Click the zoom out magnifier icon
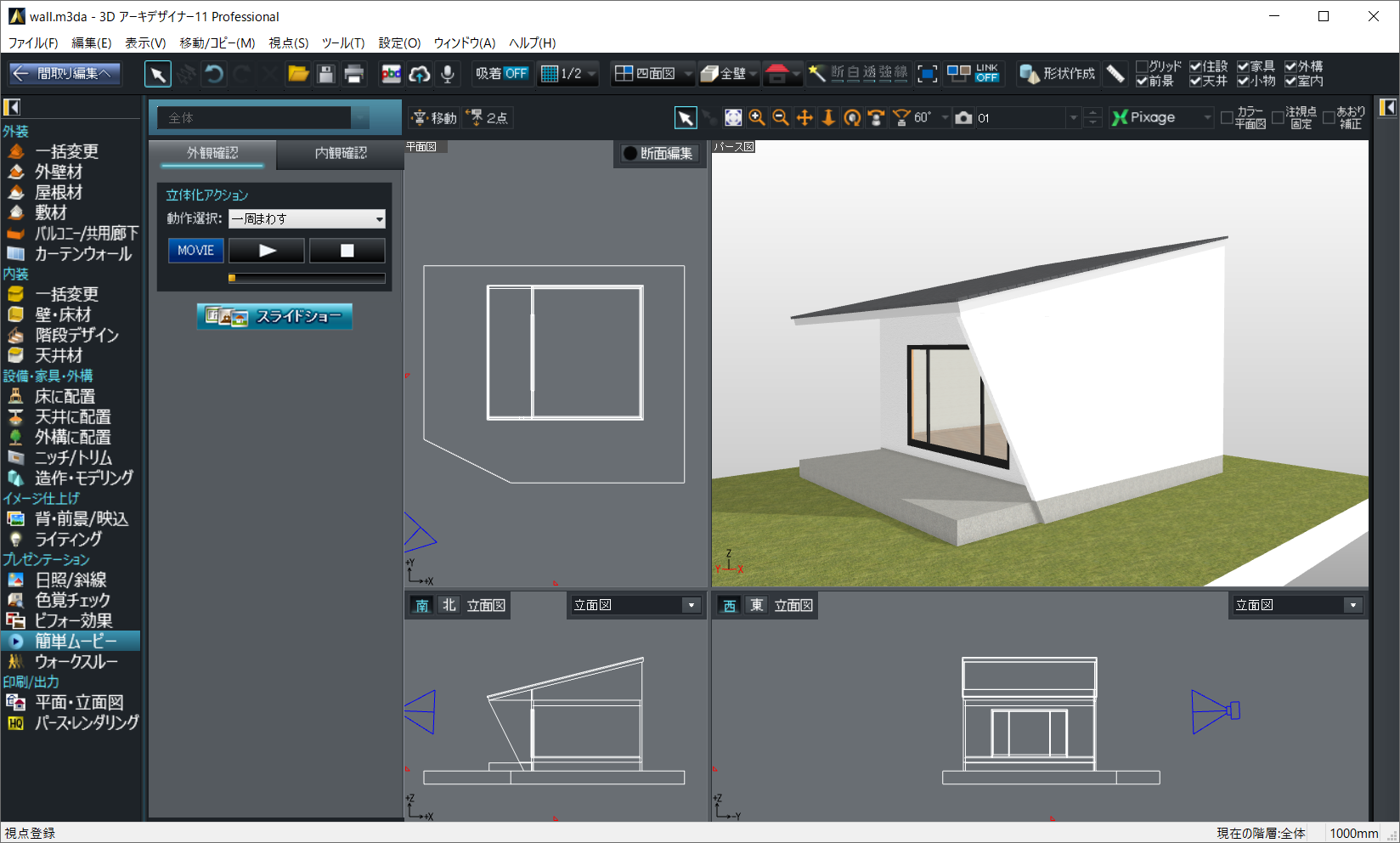Image resolution: width=1400 pixels, height=843 pixels. 781,118
